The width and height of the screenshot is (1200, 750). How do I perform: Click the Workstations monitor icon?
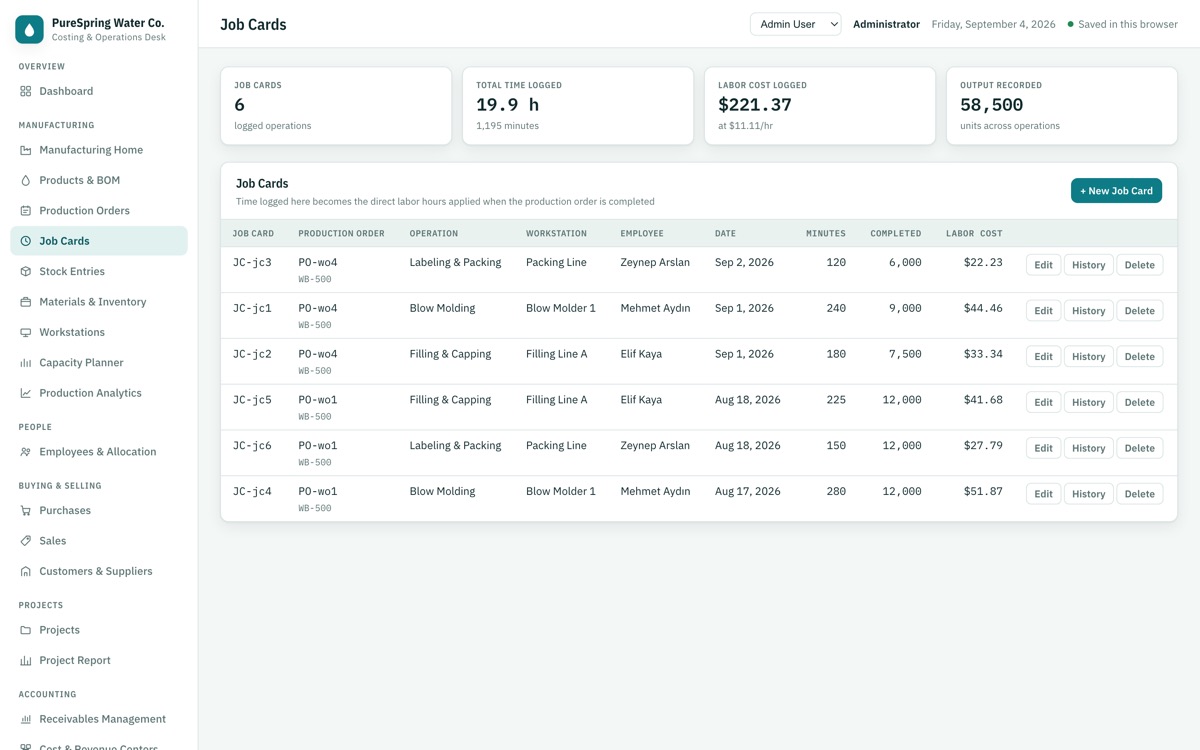point(26,332)
